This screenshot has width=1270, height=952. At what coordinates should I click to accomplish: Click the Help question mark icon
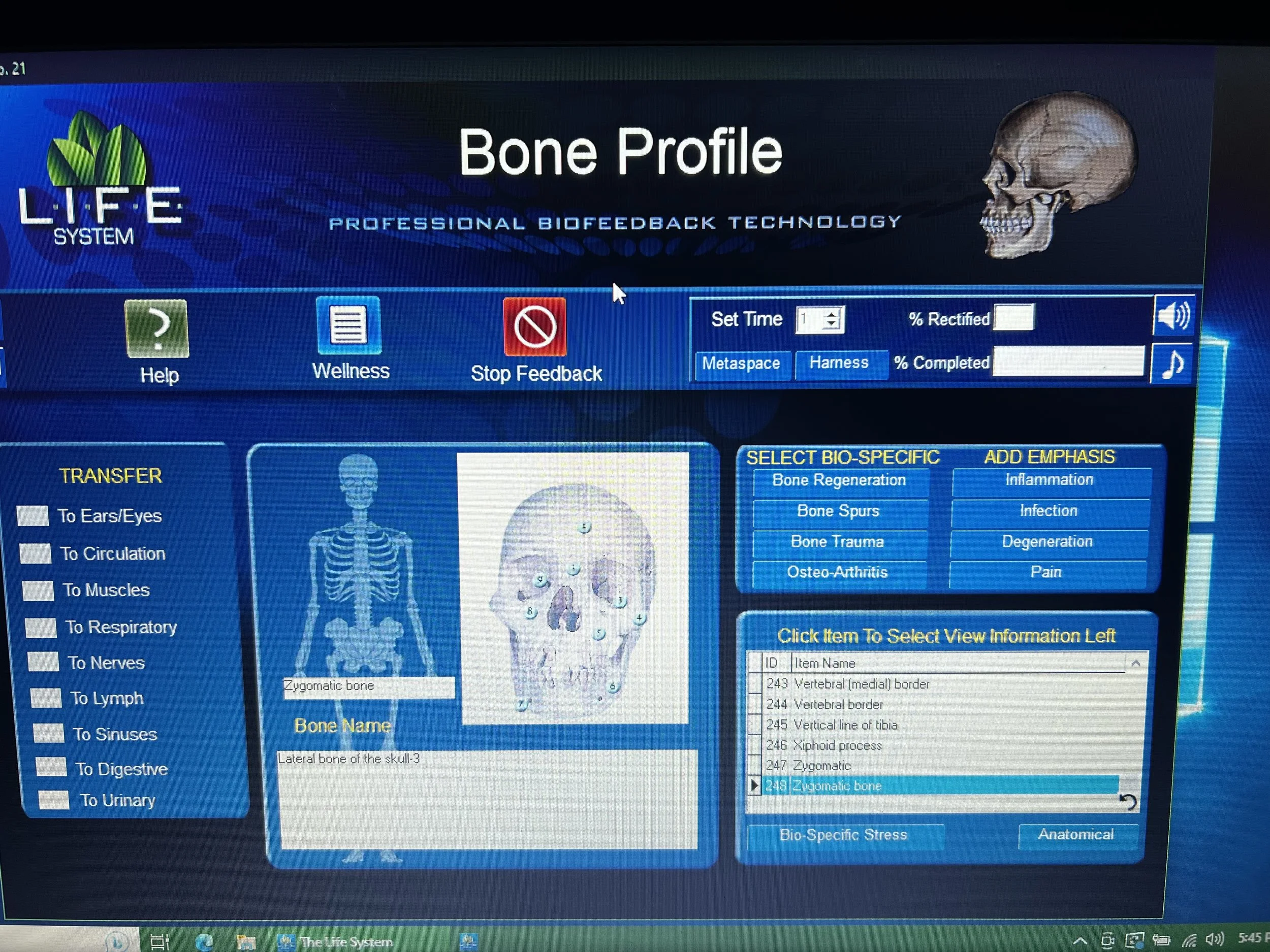pos(157,329)
